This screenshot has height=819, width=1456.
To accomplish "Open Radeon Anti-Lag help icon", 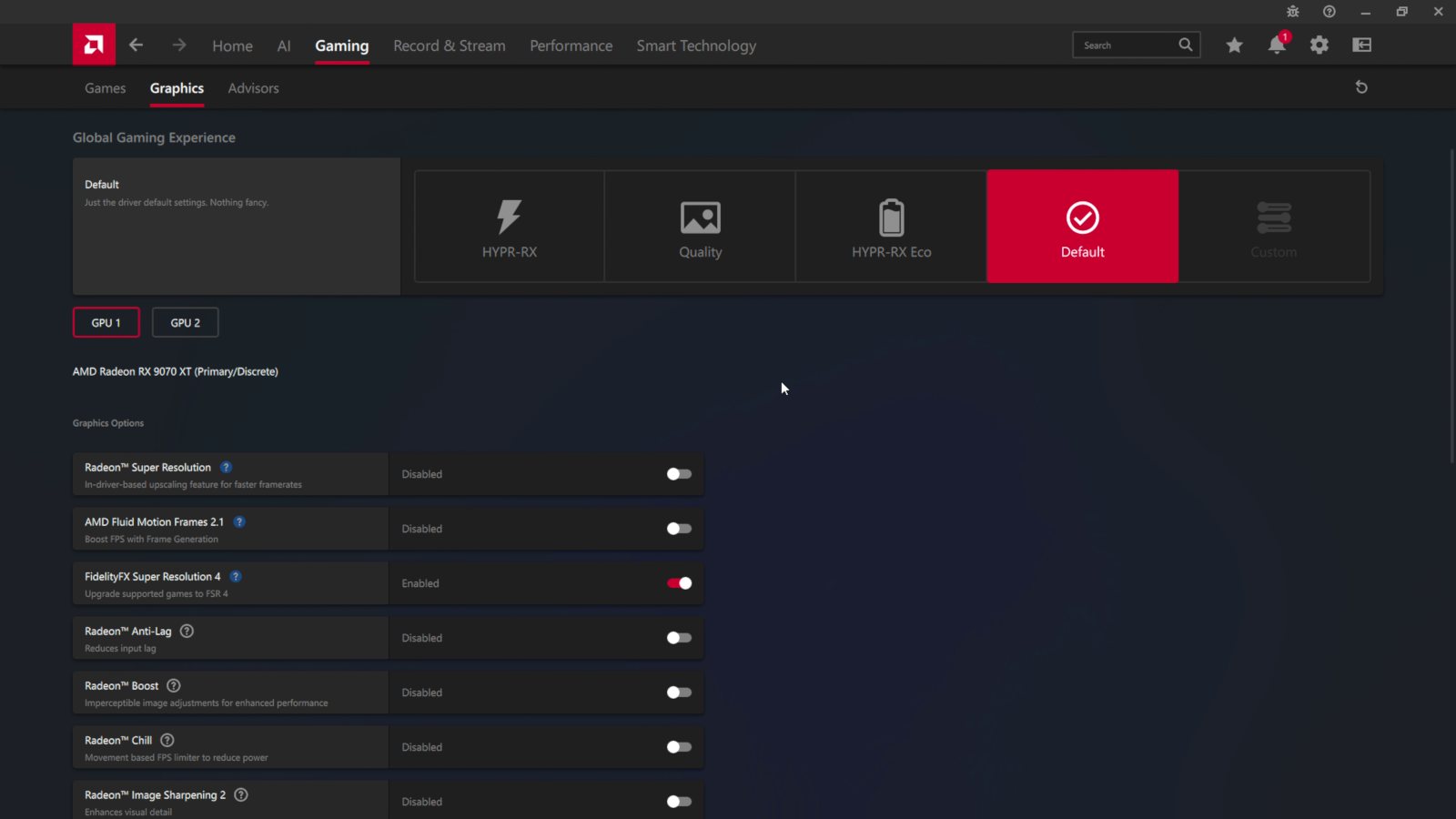I will [x=187, y=632].
